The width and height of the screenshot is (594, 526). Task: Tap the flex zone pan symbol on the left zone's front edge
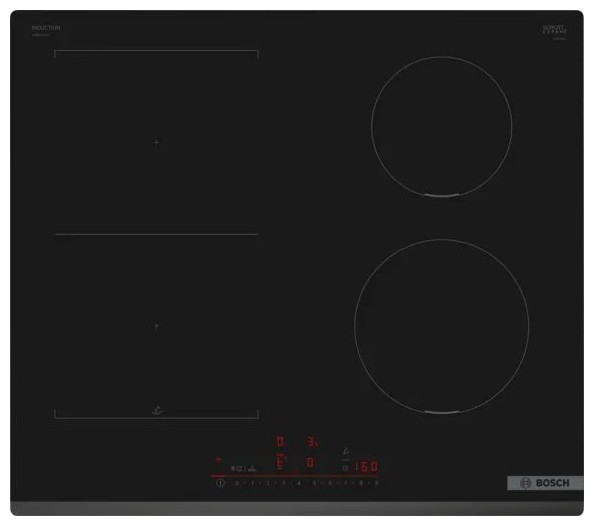click(x=157, y=410)
